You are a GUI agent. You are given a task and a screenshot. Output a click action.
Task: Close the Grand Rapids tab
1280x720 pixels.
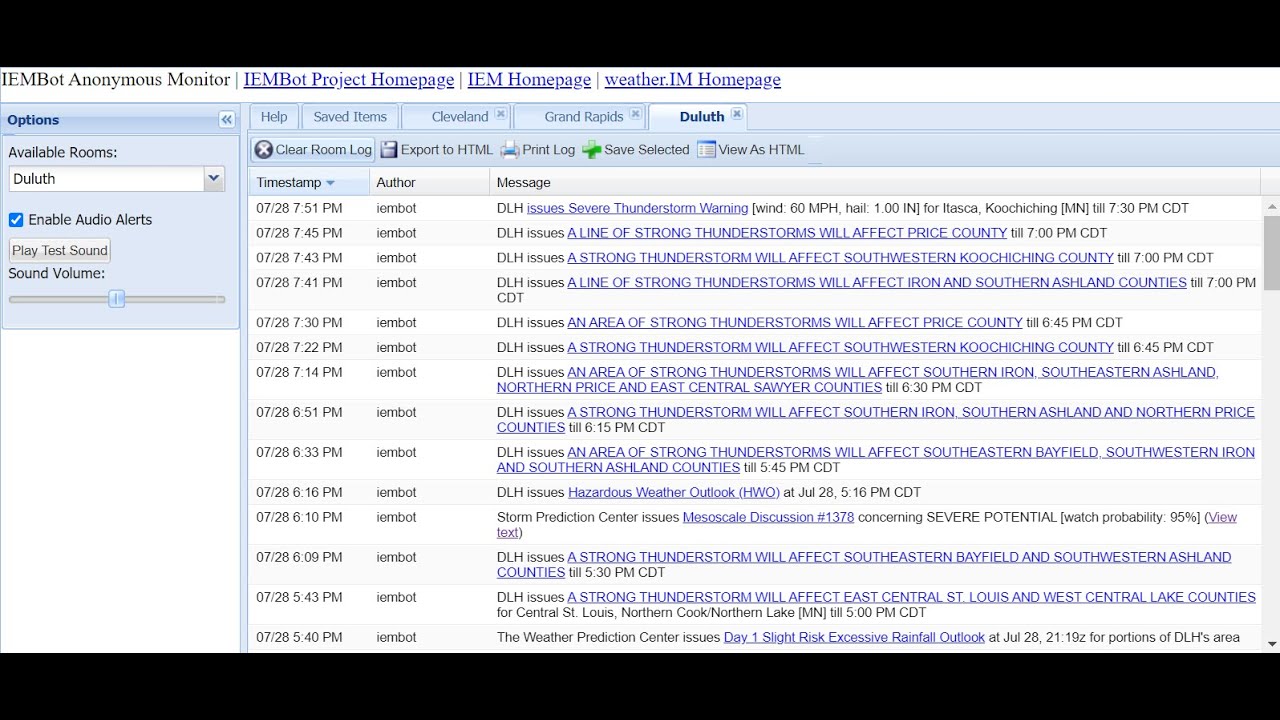[635, 115]
